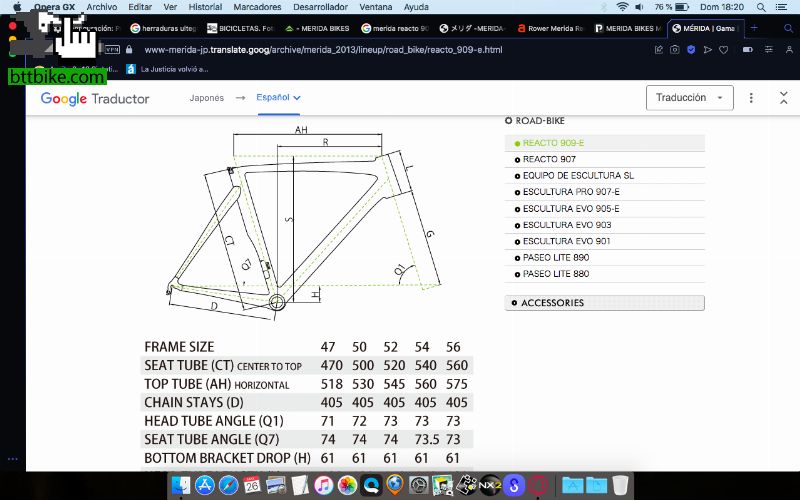Click the Calendar icon in dock
Screen dimensions: 800x500
coord(252,486)
